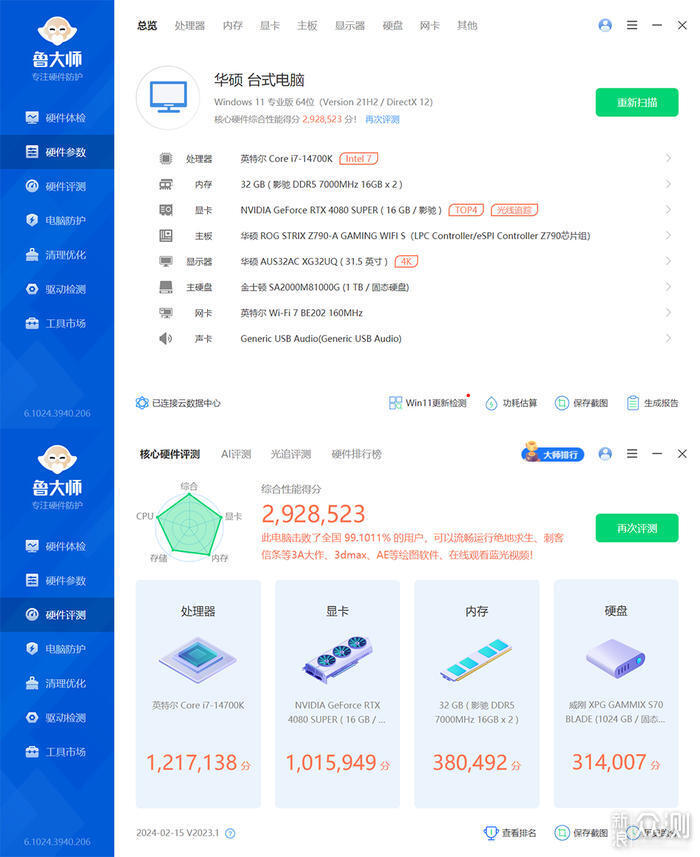Click the TOP4 badge on graphics row

[466, 210]
